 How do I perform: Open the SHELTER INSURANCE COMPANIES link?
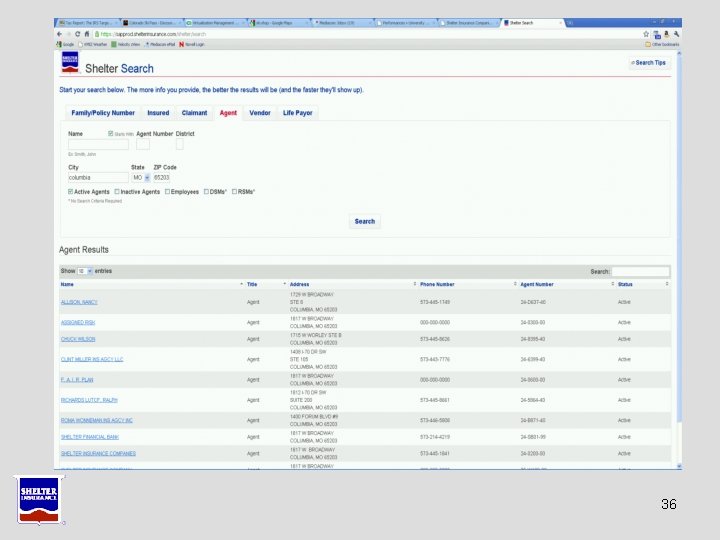pos(98,453)
